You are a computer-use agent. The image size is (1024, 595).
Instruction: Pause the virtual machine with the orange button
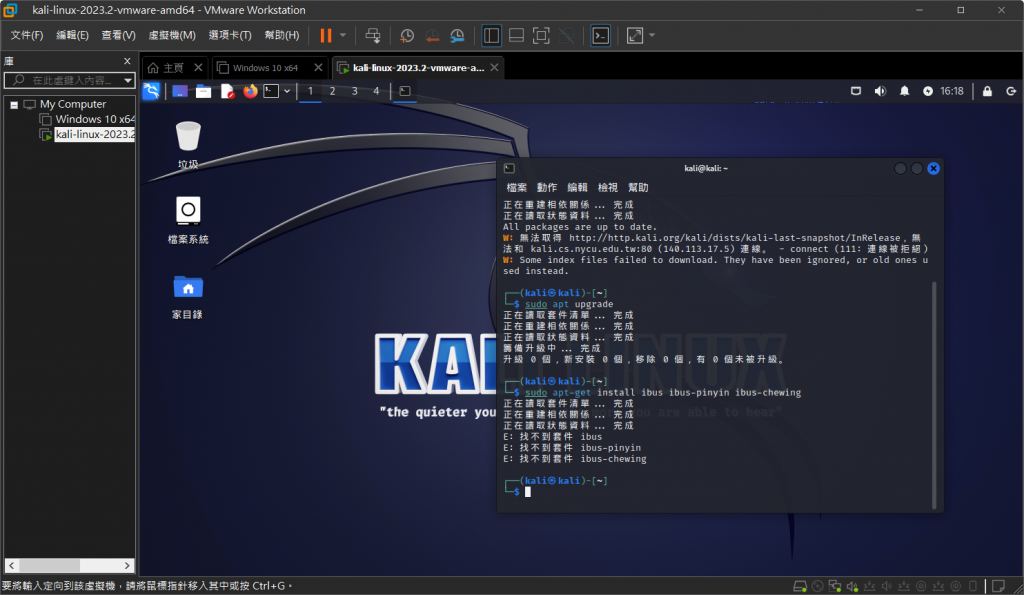pos(325,35)
